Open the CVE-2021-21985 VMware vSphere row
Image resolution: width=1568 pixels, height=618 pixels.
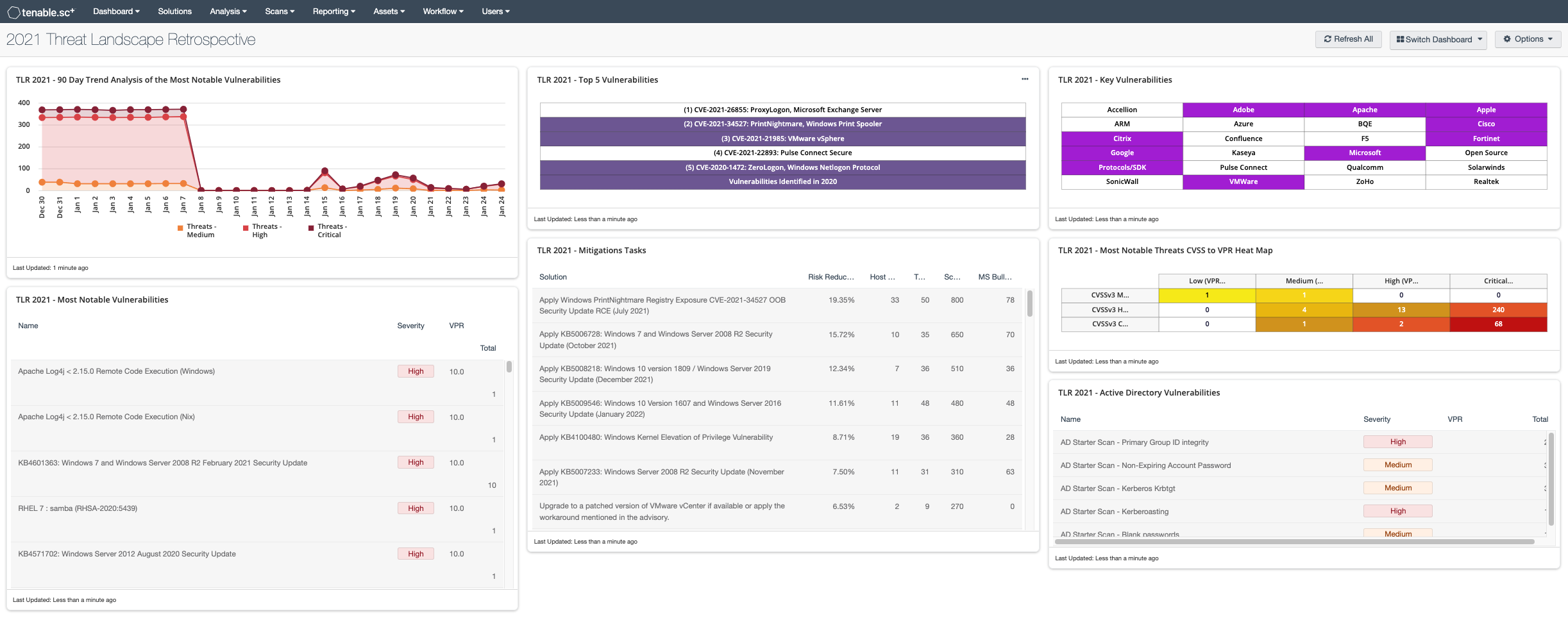point(782,138)
